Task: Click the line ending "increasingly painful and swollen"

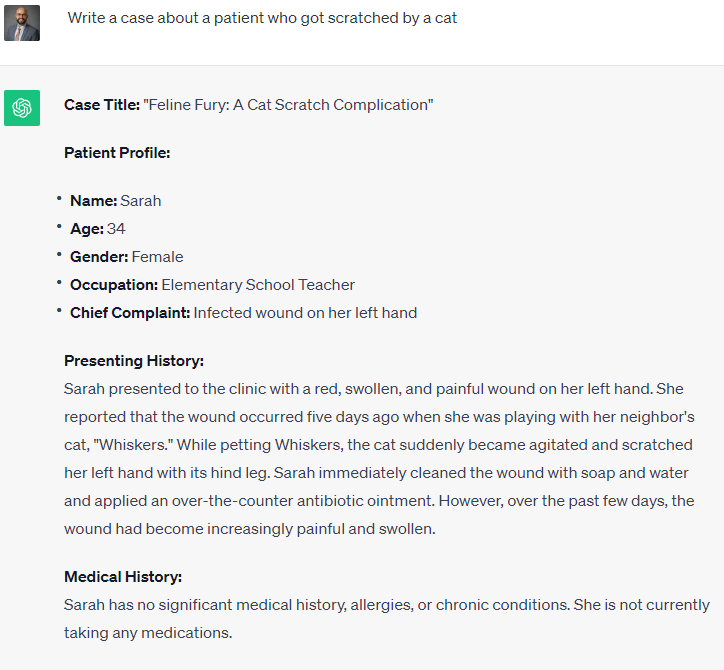Action: pyautogui.click(x=250, y=529)
